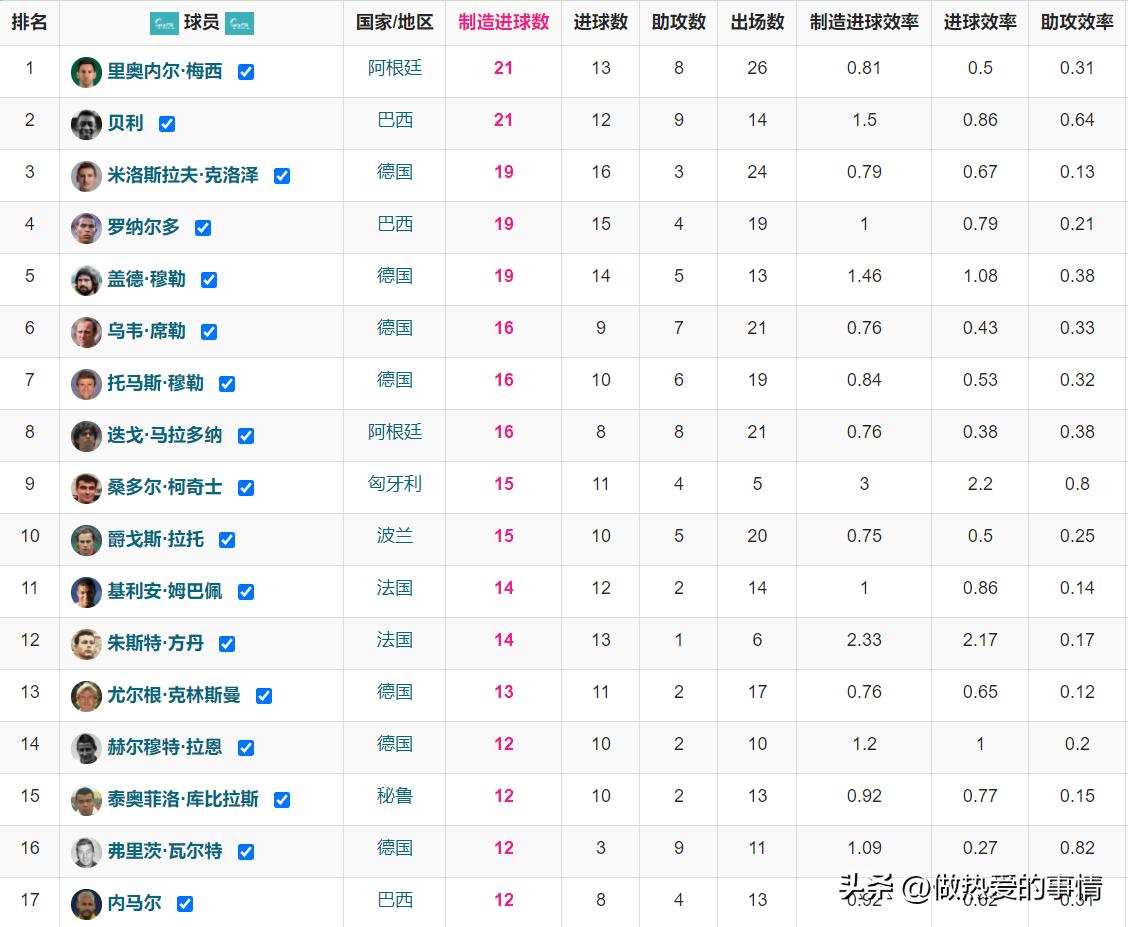Click the 制造进球数 sorted column header
1128x927 pixels.
click(x=503, y=22)
